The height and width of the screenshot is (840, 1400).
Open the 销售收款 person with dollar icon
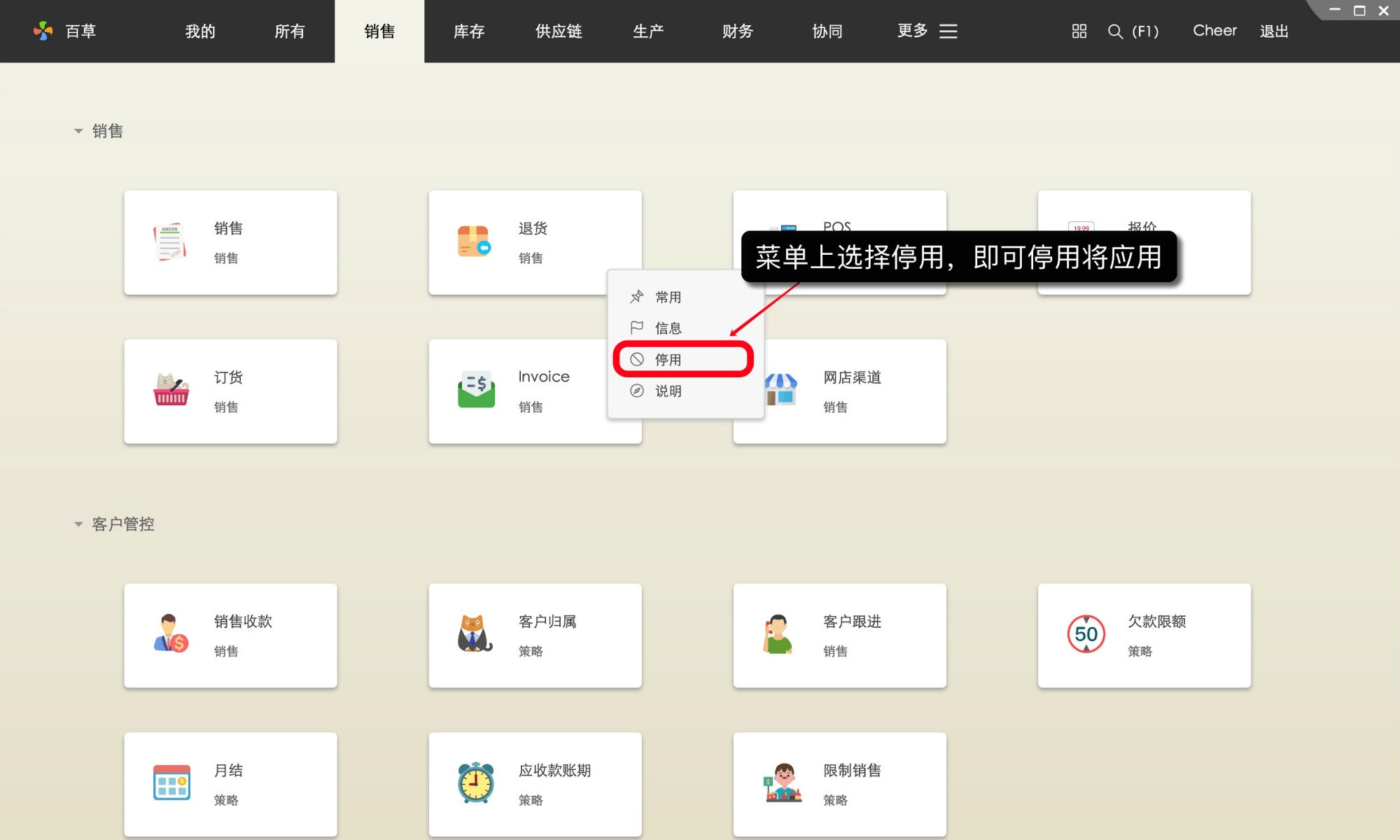click(x=171, y=633)
